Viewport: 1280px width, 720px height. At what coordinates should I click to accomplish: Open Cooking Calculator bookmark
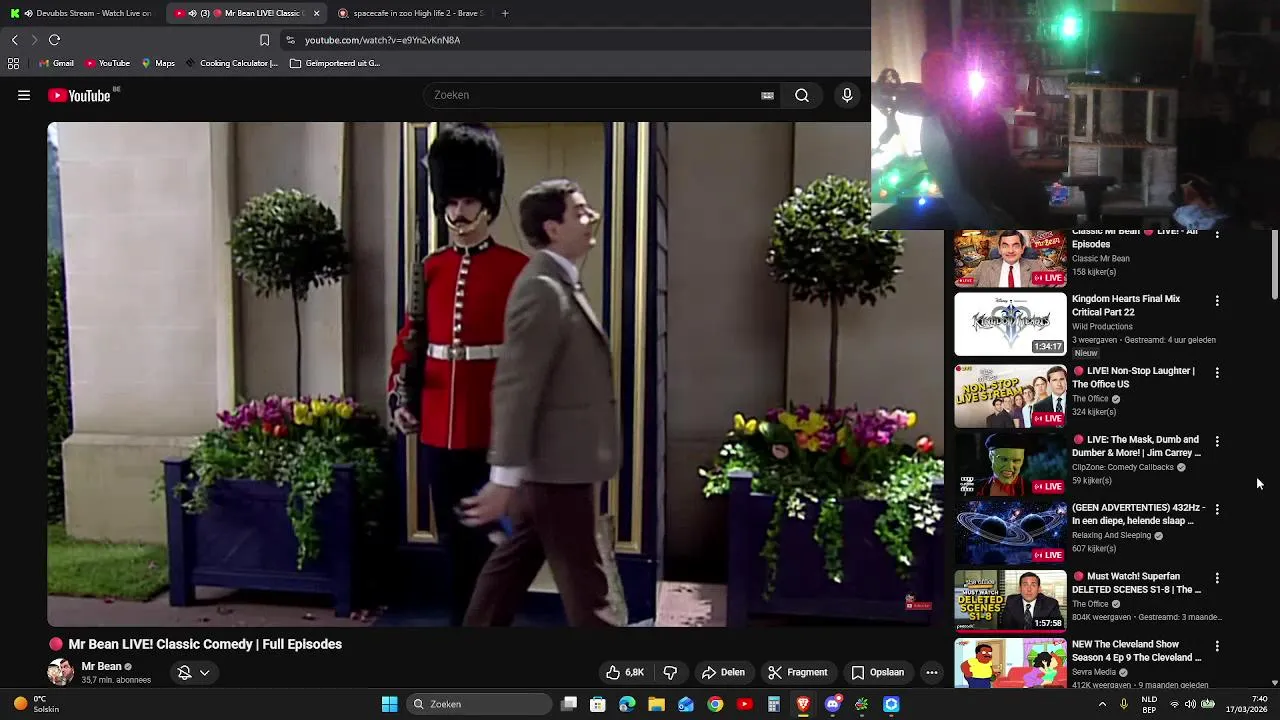[x=231, y=63]
